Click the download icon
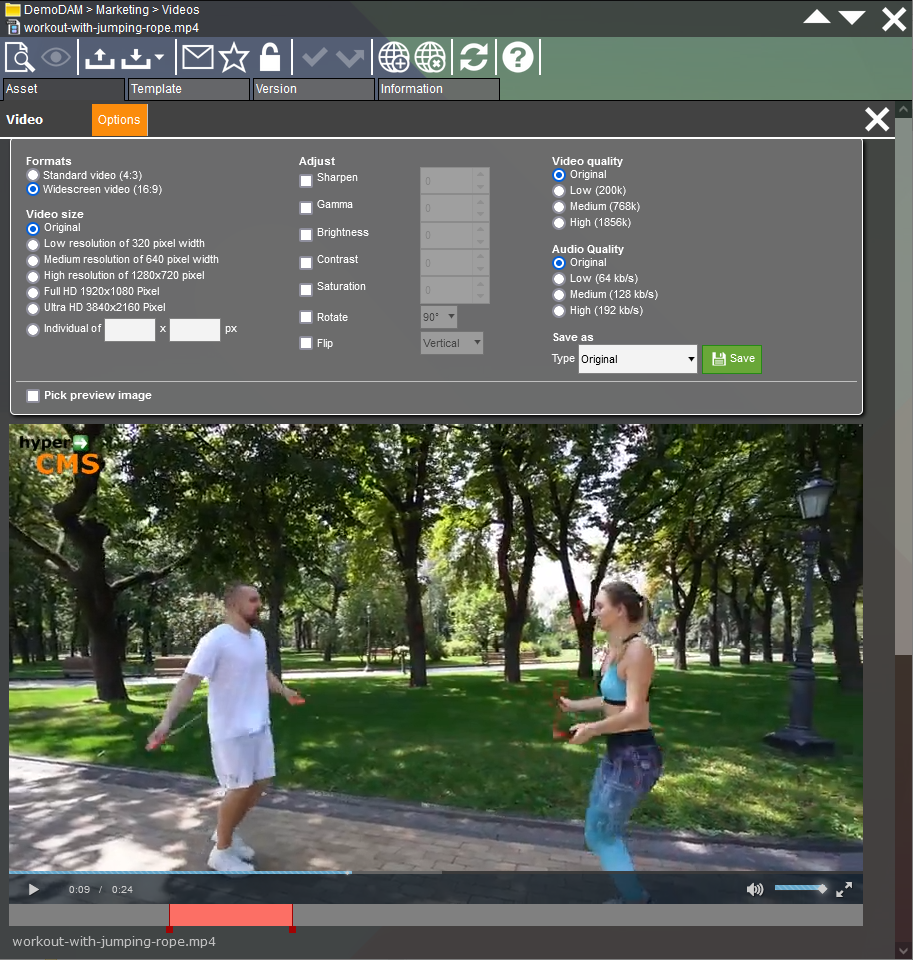The image size is (913, 960). pos(135,57)
